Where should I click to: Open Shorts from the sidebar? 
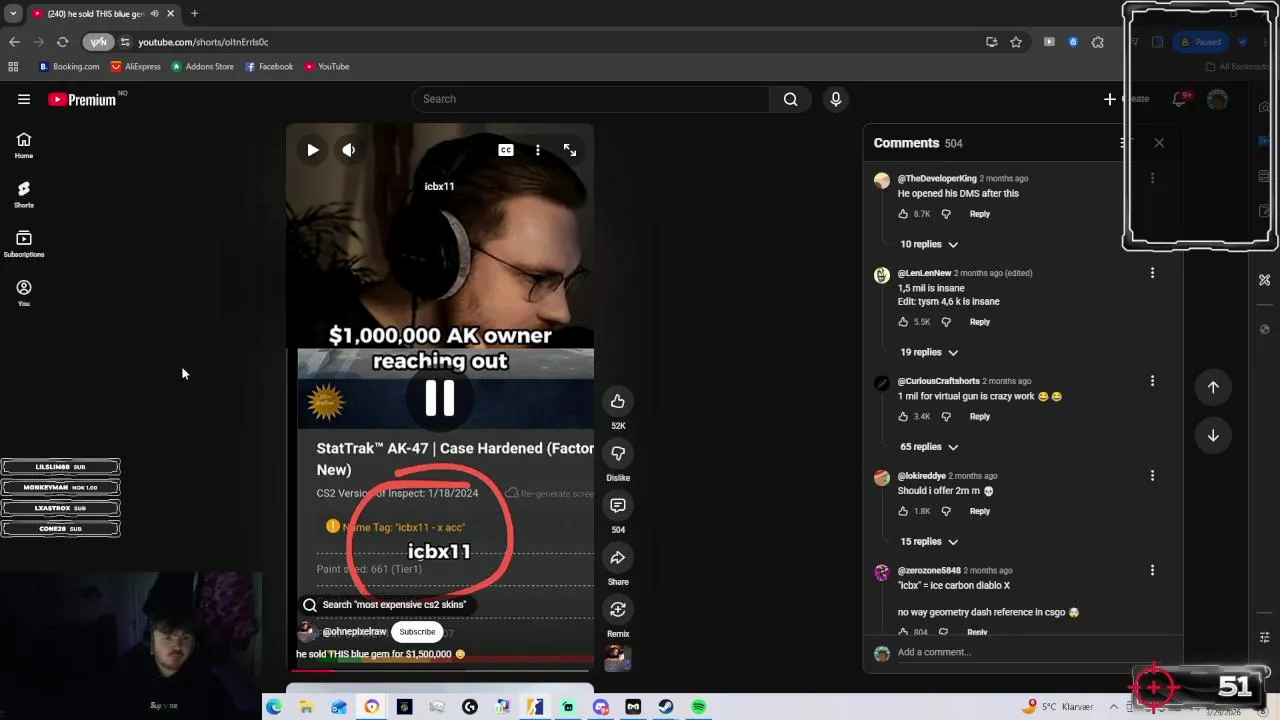click(x=24, y=194)
